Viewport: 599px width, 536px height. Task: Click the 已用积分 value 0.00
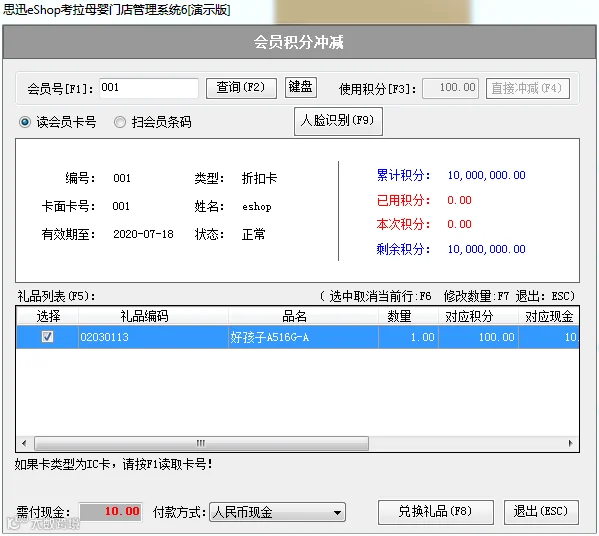coord(459,200)
